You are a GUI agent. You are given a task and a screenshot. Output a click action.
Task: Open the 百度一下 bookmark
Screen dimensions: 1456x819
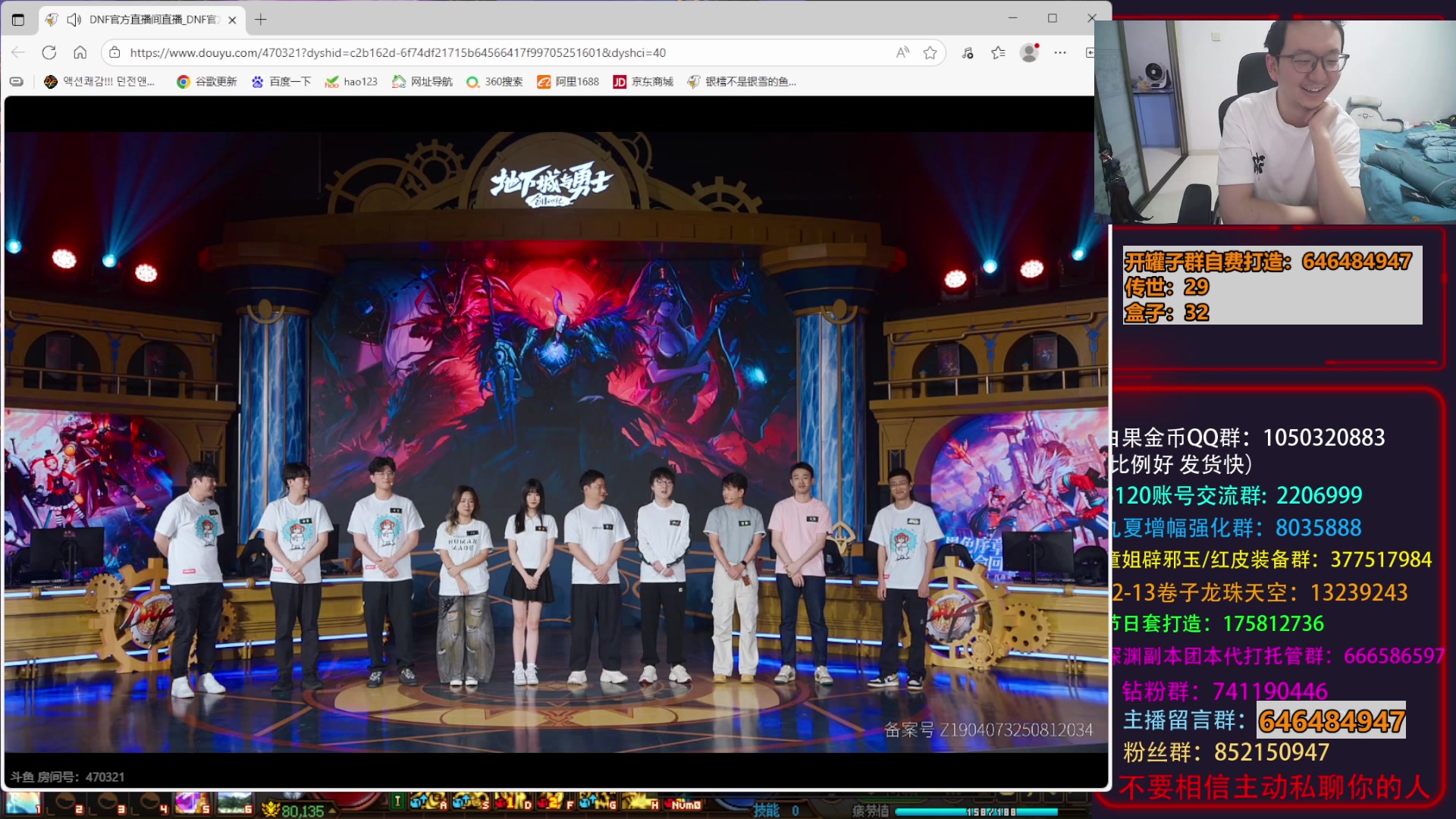281,81
